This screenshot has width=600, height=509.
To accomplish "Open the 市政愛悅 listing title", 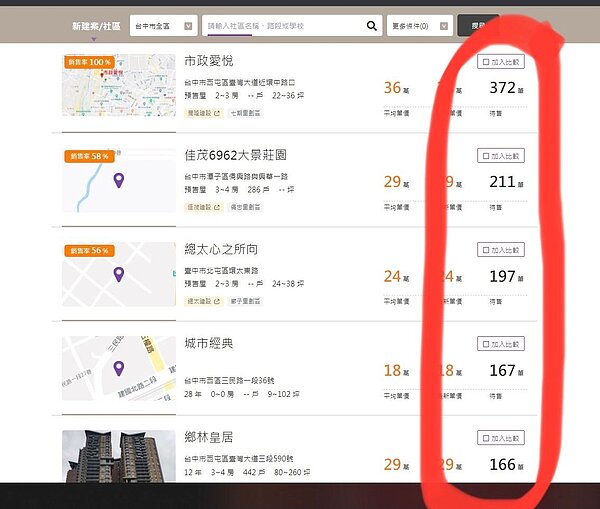I will pyautogui.click(x=209, y=61).
